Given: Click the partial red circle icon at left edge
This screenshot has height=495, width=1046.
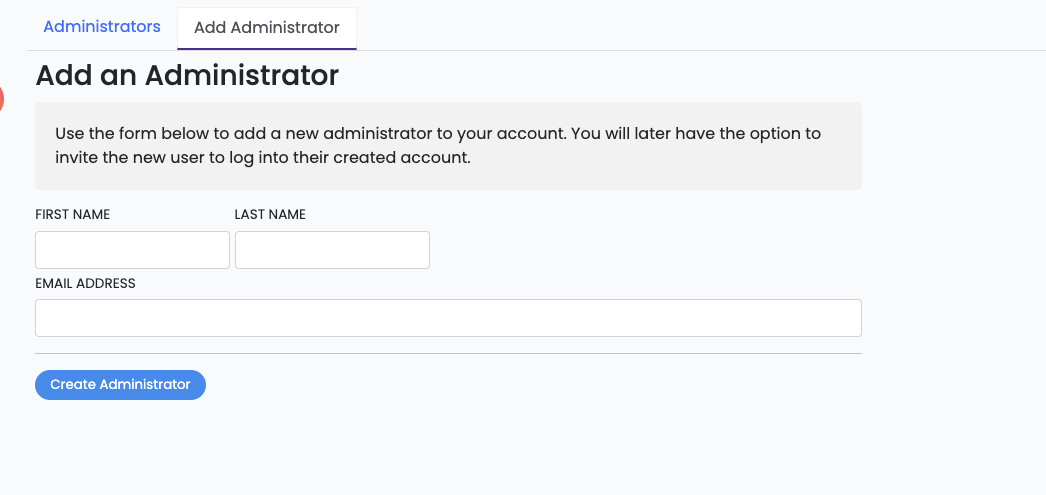Looking at the screenshot, I should (x=2, y=98).
